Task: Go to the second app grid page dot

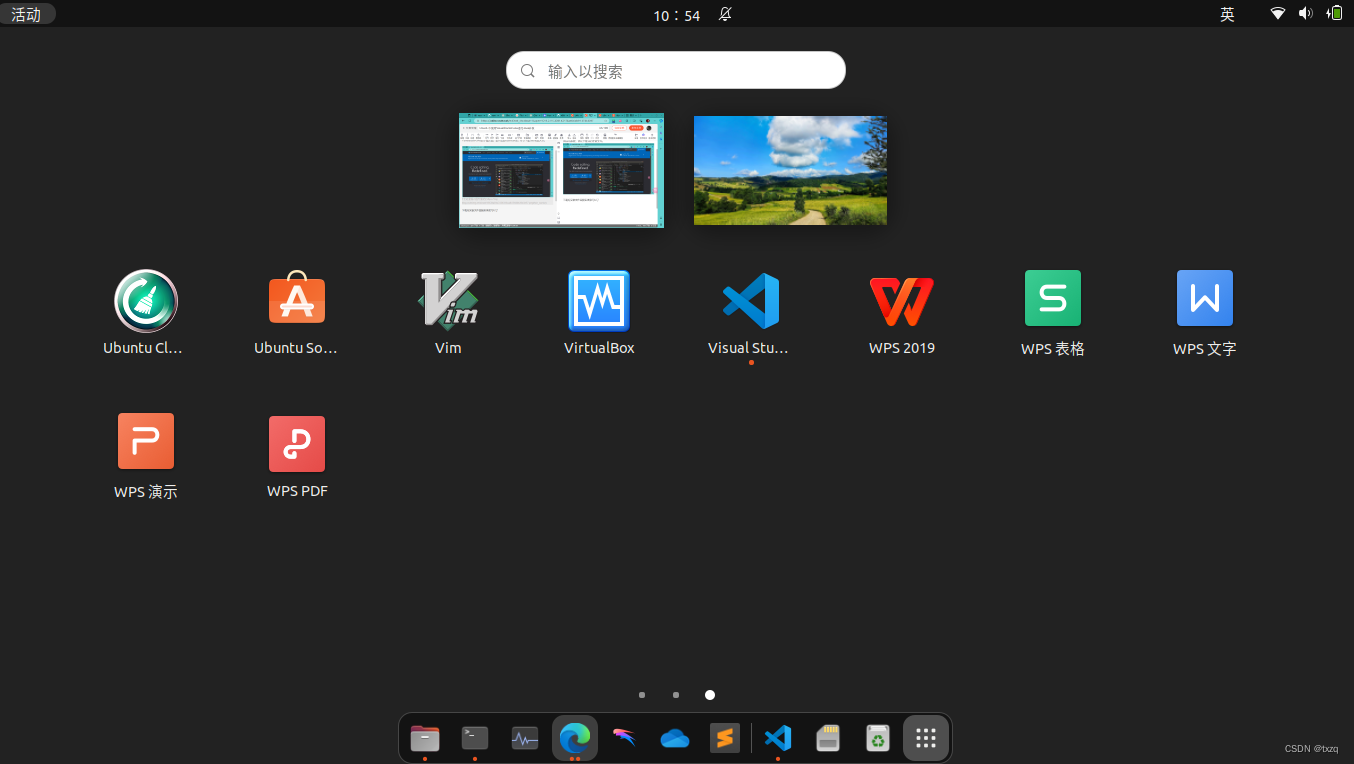Action: pos(676,694)
